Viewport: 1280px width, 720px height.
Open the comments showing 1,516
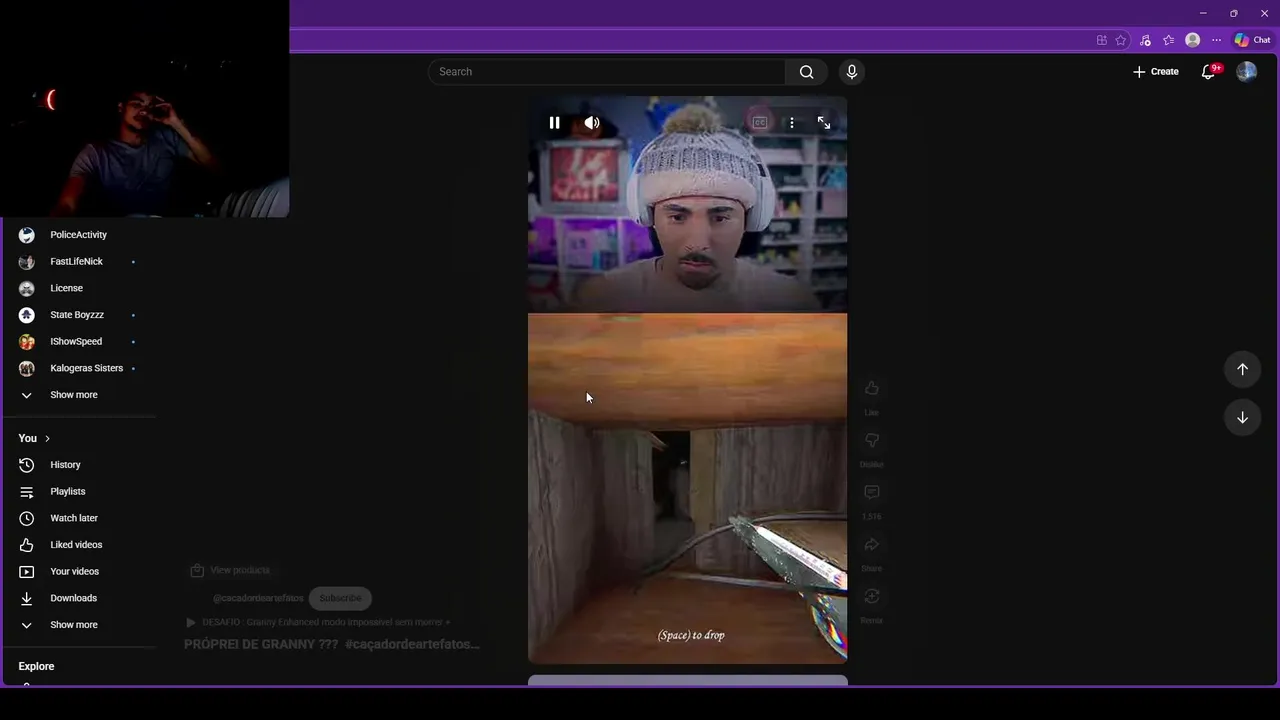872,492
